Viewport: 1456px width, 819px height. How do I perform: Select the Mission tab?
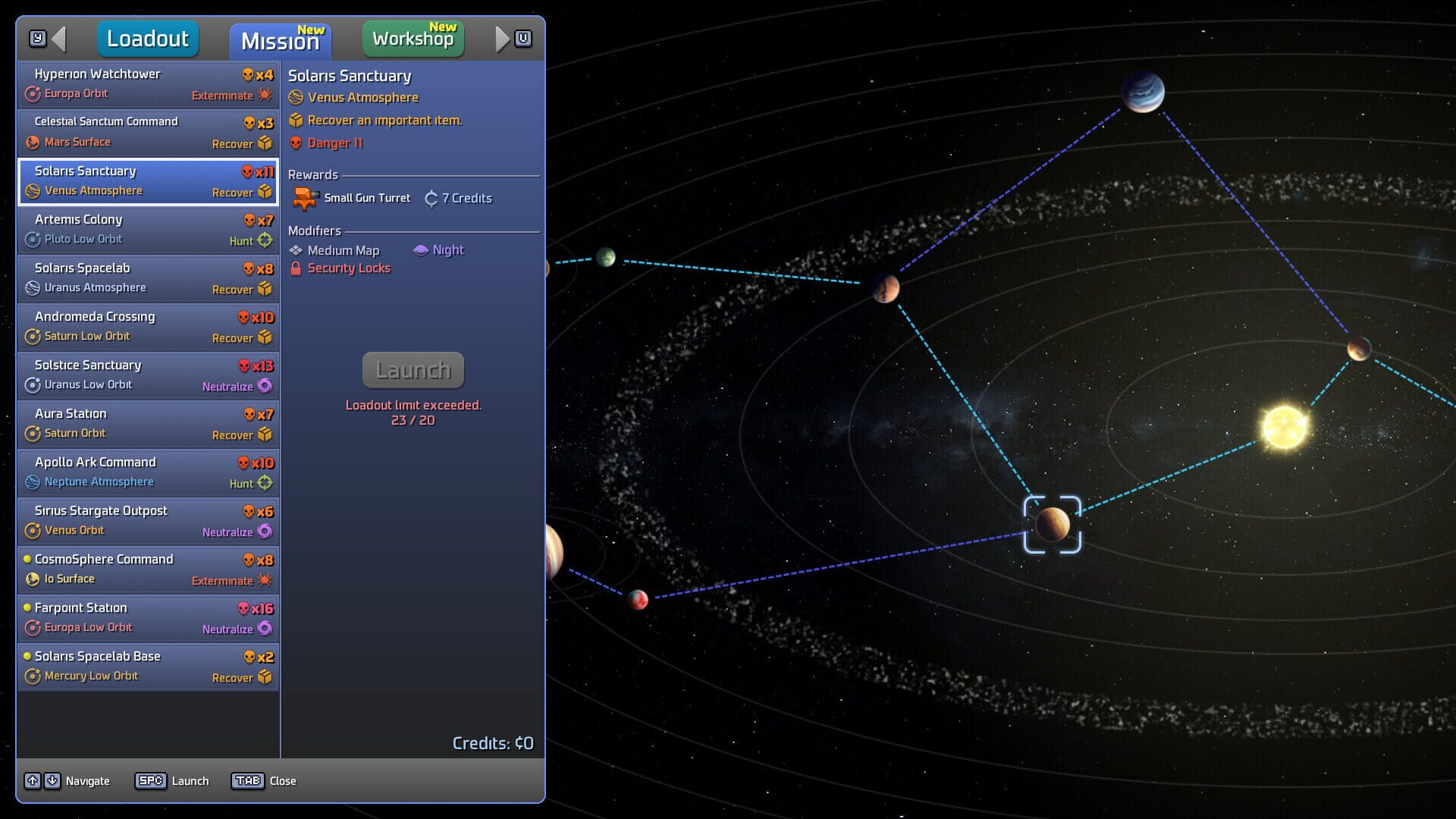tap(279, 42)
